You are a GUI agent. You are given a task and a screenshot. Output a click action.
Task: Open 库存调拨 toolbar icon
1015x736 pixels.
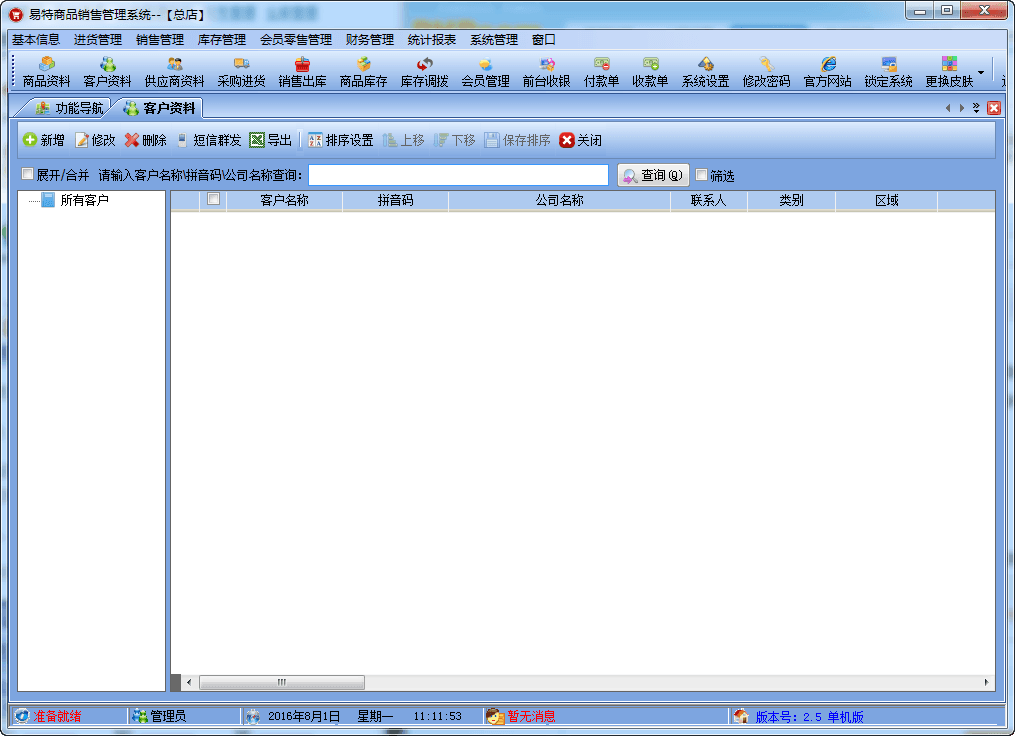(424, 72)
